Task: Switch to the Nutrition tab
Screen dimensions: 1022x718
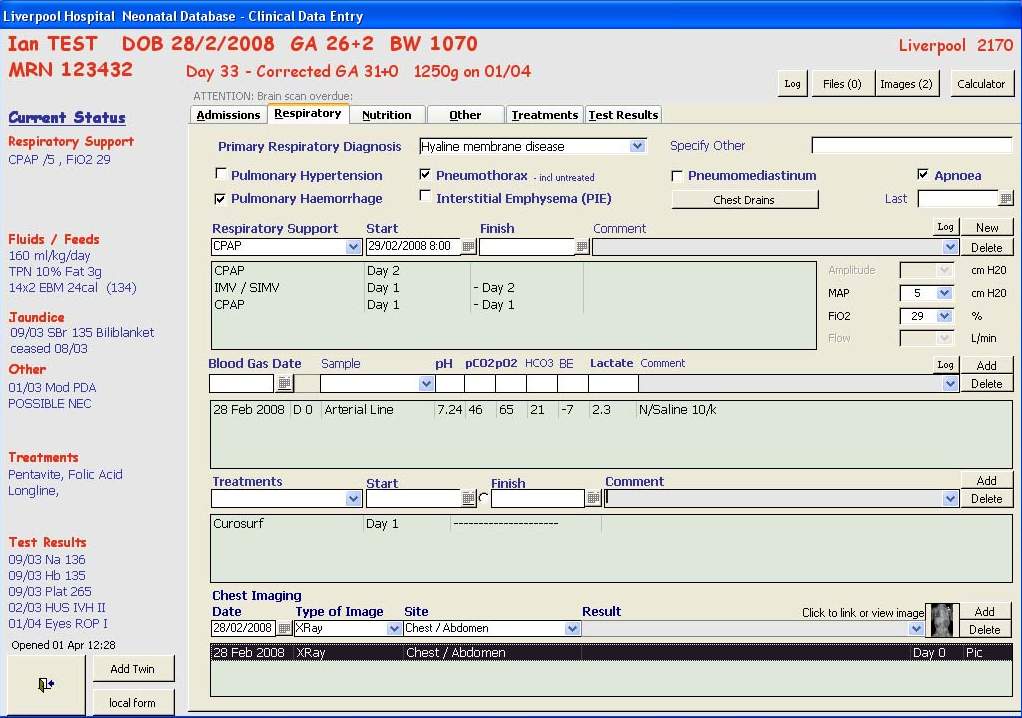Action: pyautogui.click(x=387, y=115)
